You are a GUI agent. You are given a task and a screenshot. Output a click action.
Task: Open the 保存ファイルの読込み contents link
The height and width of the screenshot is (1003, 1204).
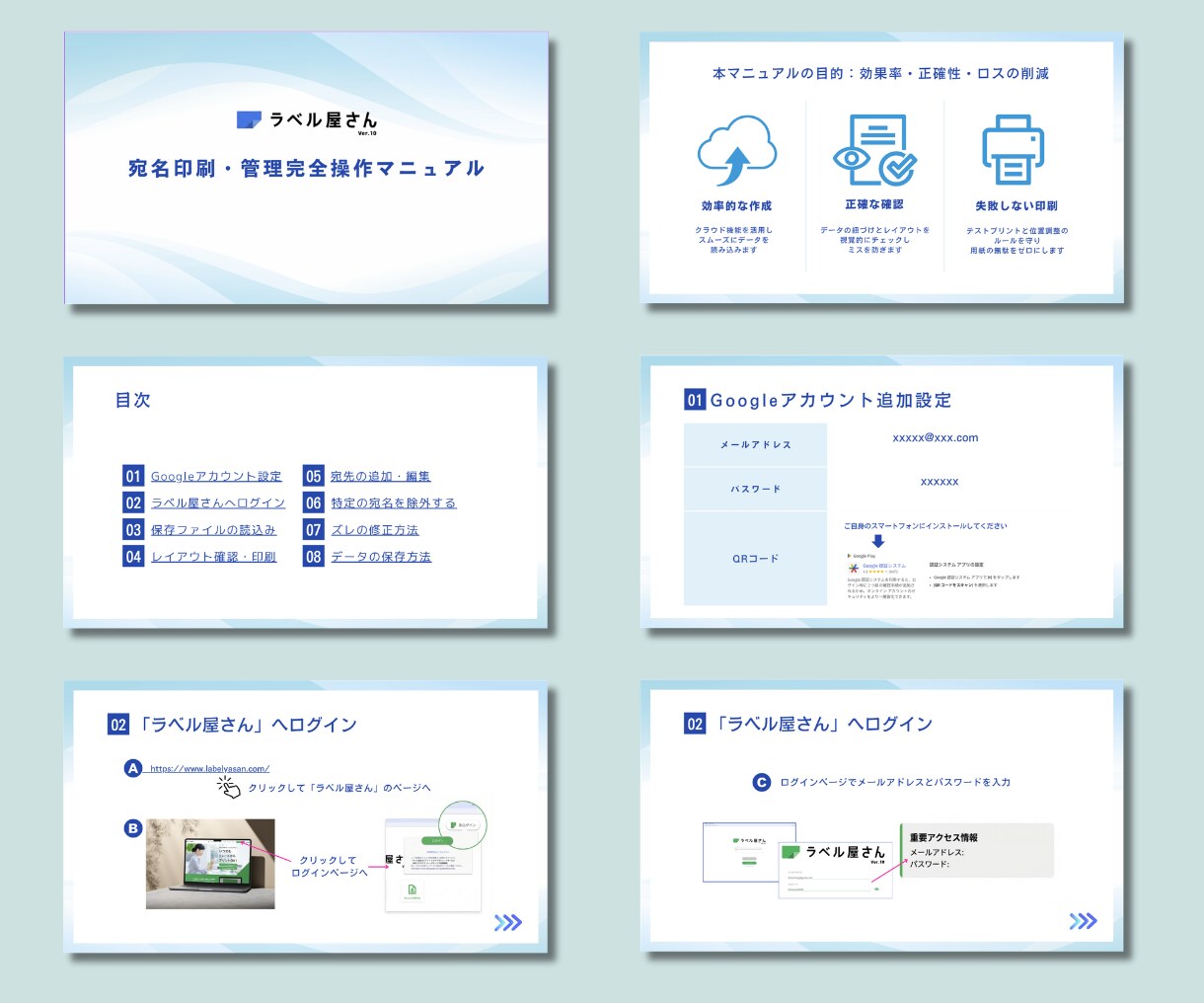[x=213, y=530]
